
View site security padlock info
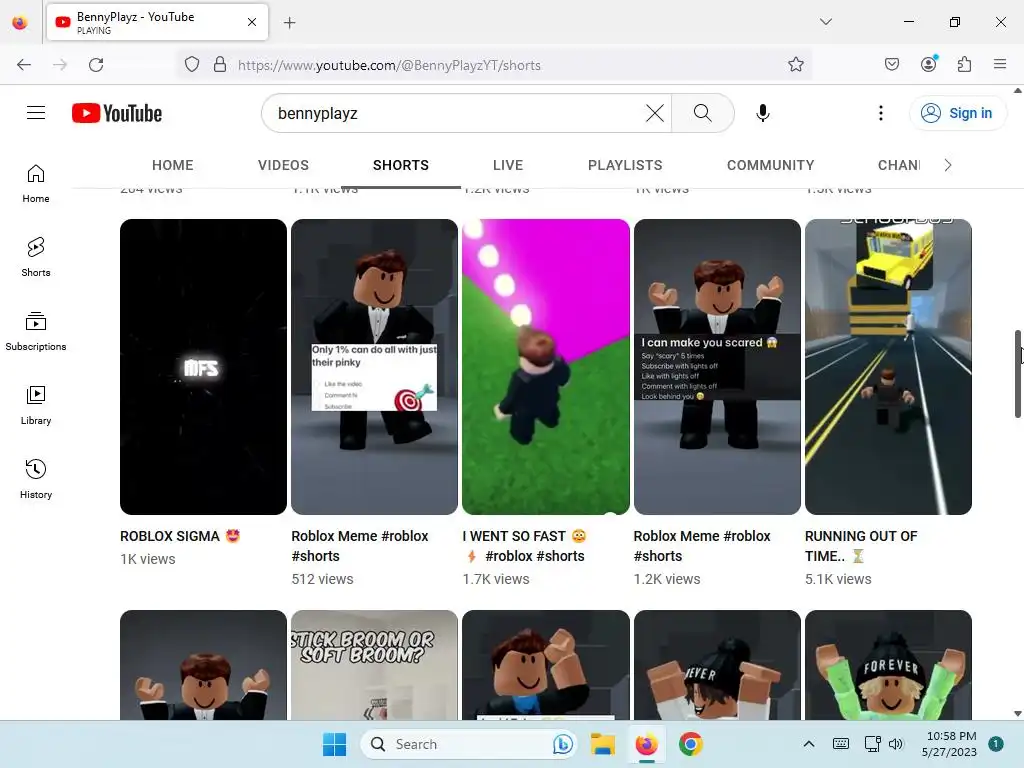click(220, 65)
